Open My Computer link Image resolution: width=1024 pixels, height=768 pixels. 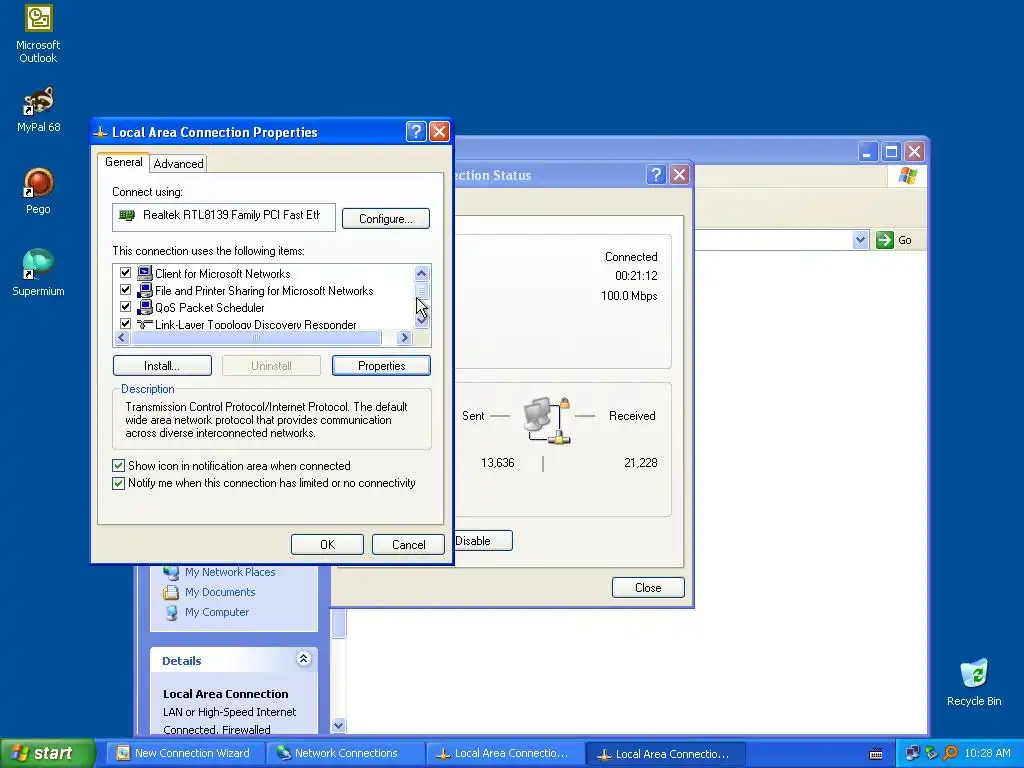[x=217, y=613]
